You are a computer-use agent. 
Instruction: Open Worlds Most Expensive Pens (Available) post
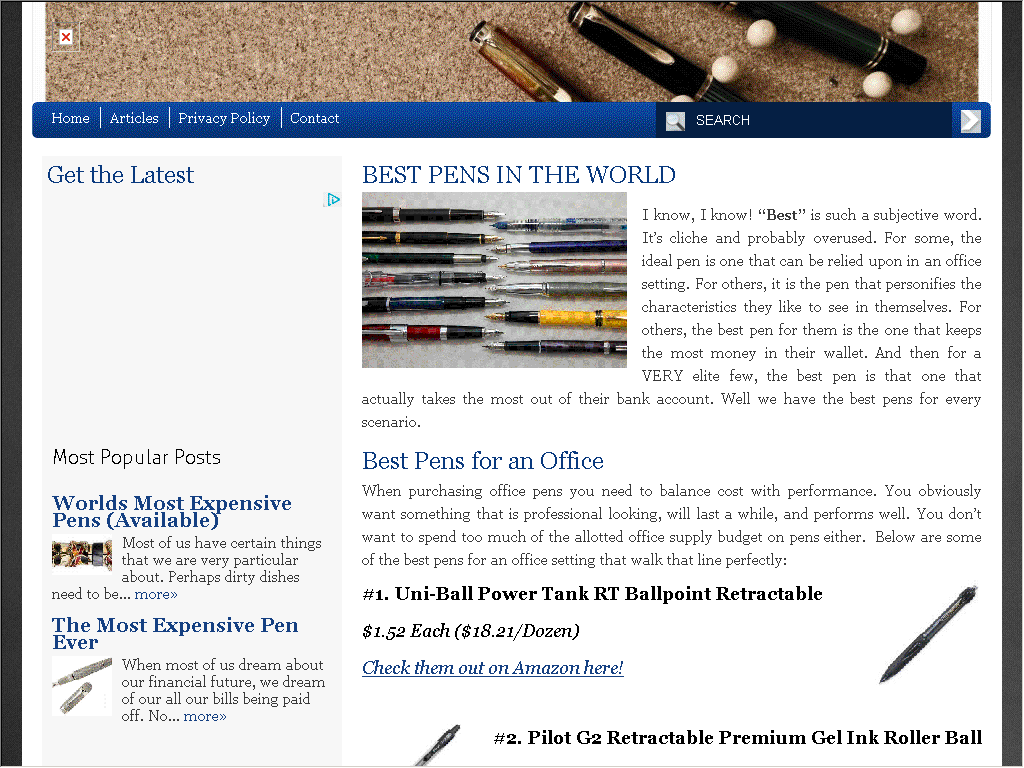(x=172, y=511)
